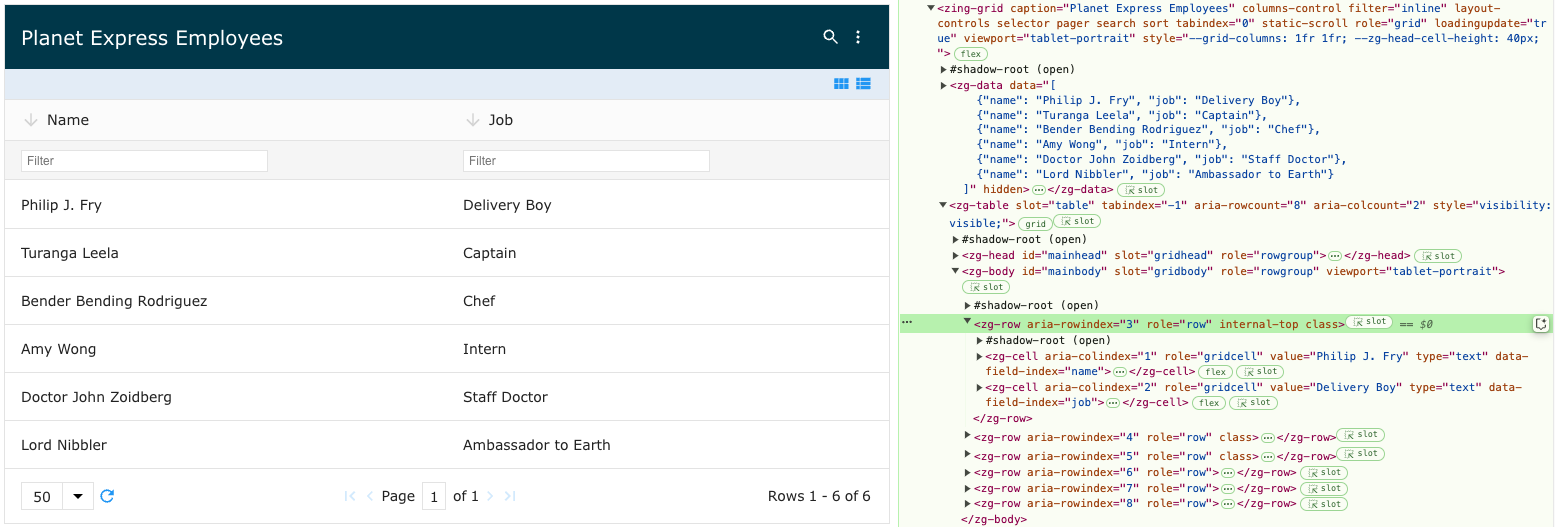Reload the grid with refresh icon
This screenshot has width=1555, height=527.
click(x=107, y=496)
